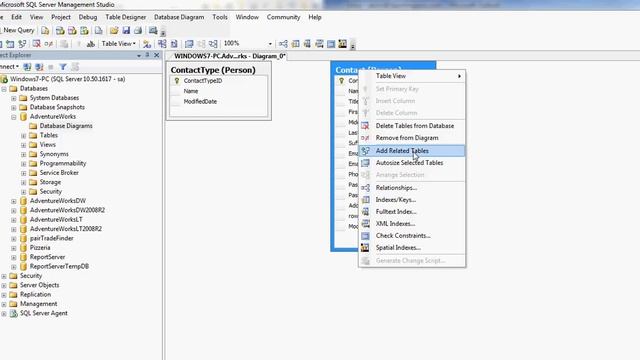Close the Object Explorer panel
This screenshot has width=640, height=360.
tap(157, 55)
